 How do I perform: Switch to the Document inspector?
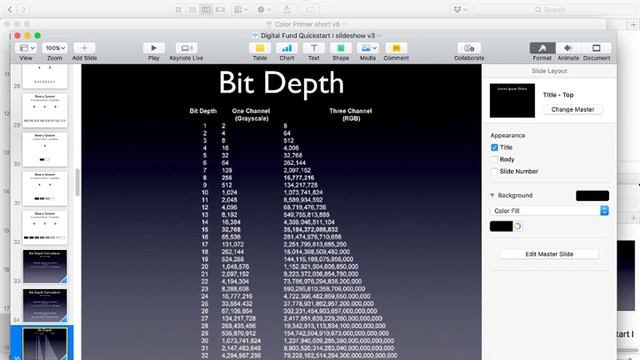pyautogui.click(x=596, y=48)
